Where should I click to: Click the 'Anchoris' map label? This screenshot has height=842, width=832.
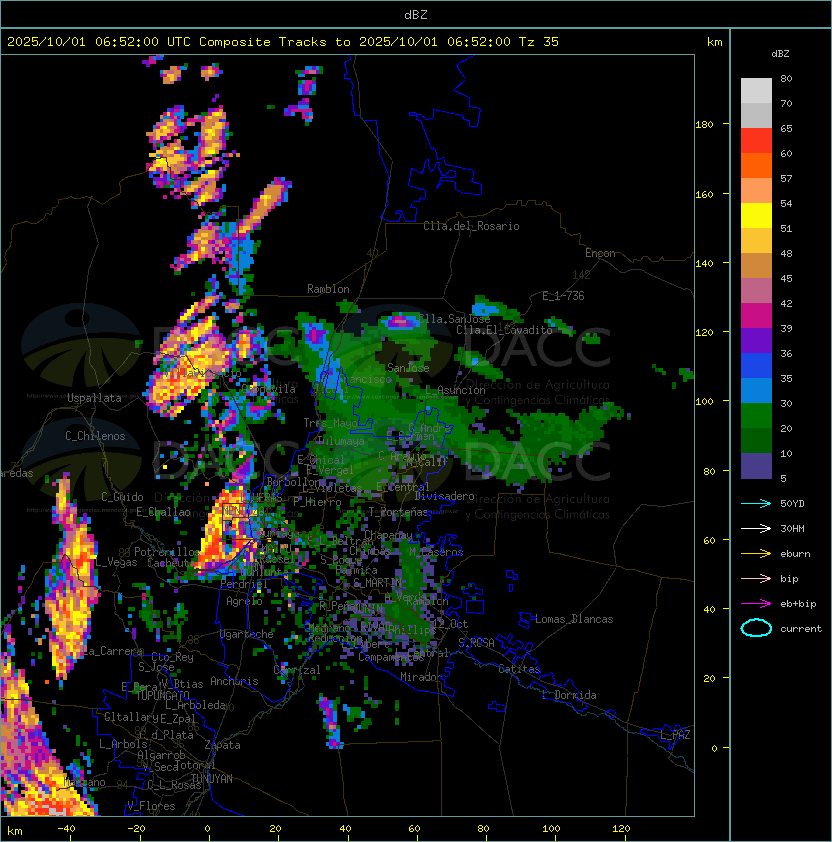[x=234, y=681]
